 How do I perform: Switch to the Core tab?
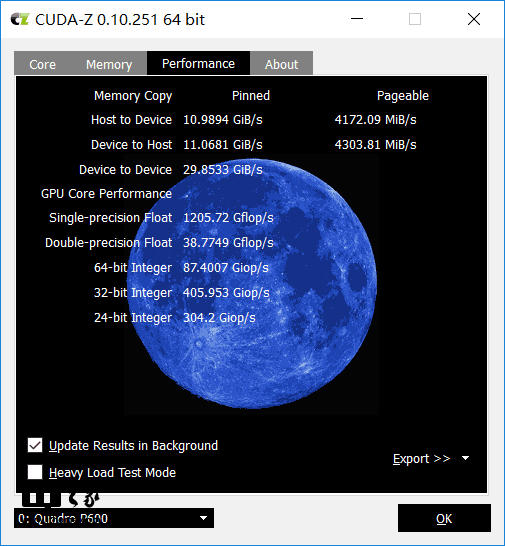point(42,64)
